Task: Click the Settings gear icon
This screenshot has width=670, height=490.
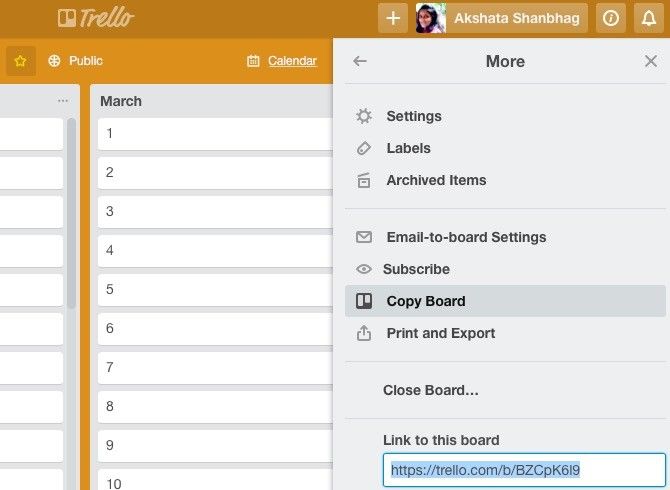Action: (x=364, y=116)
